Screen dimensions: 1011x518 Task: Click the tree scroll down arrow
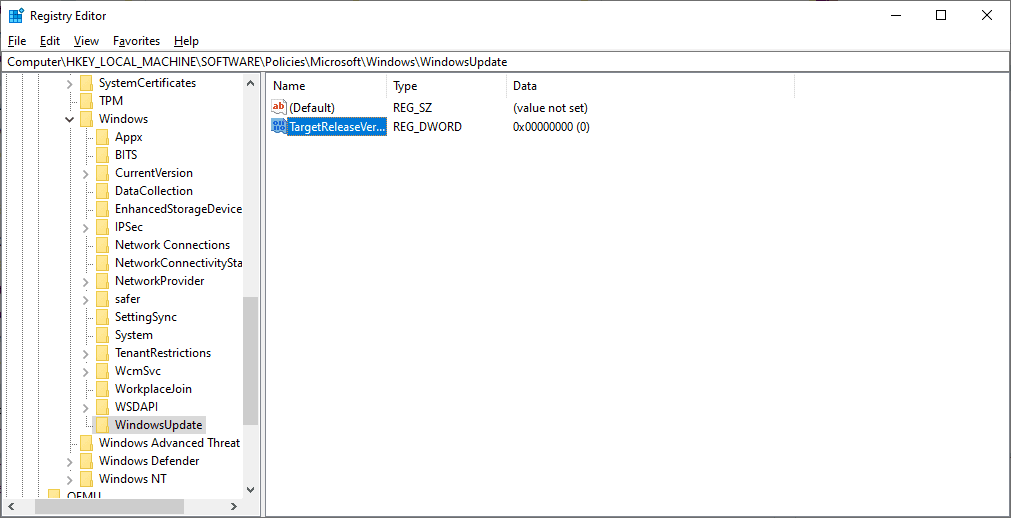[251, 491]
